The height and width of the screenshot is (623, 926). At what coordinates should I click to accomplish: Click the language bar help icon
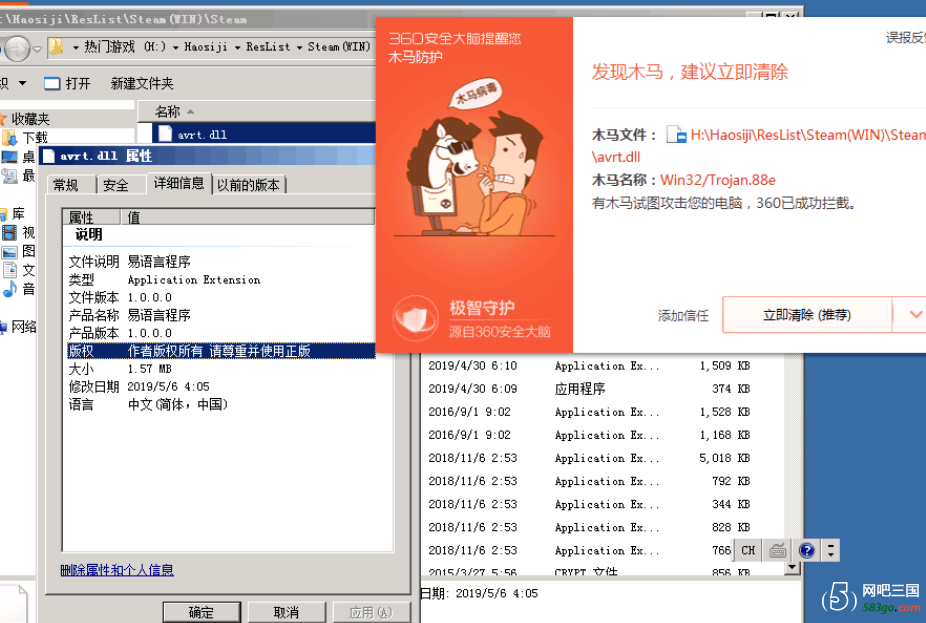(x=807, y=550)
